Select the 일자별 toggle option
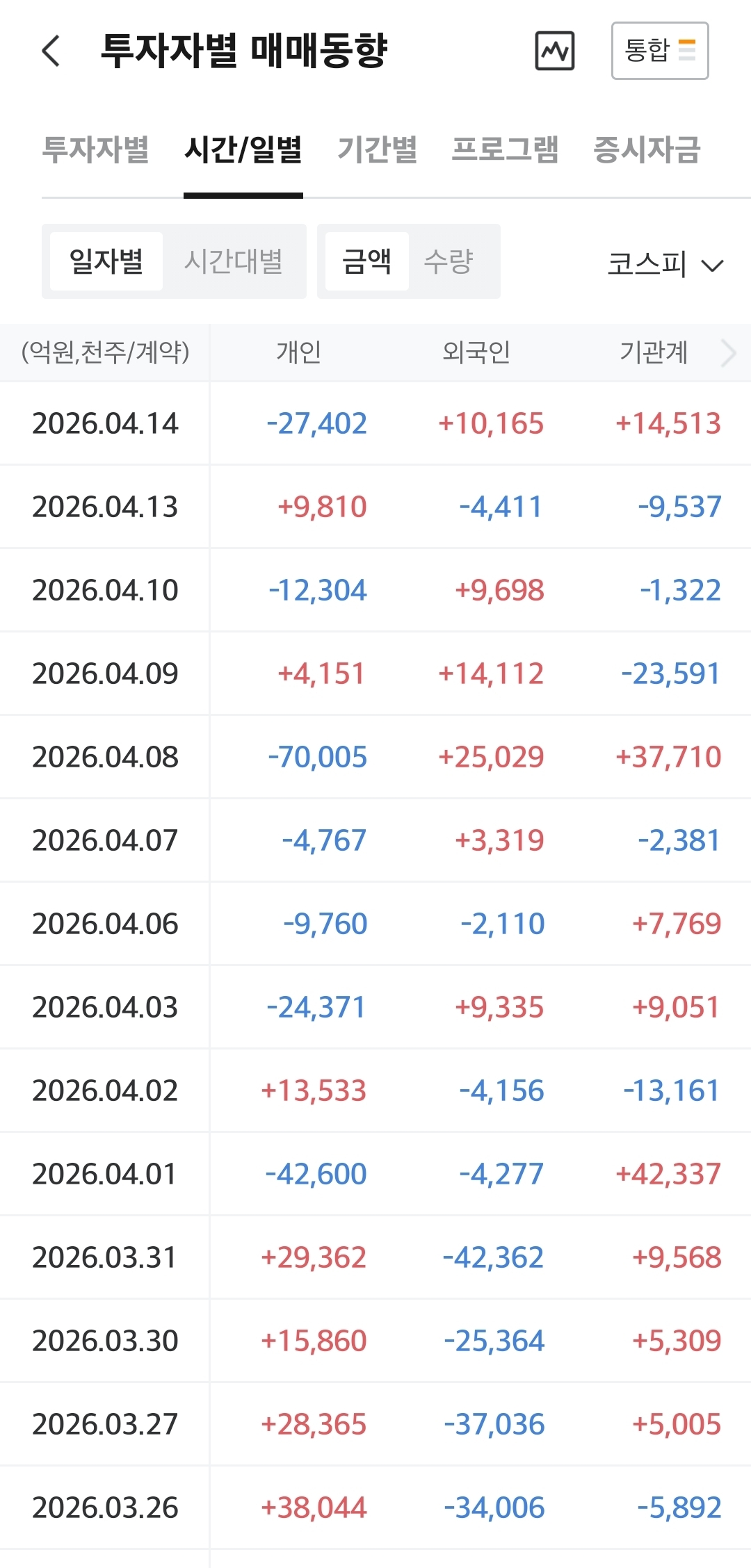The height and width of the screenshot is (1568, 751). point(106,261)
